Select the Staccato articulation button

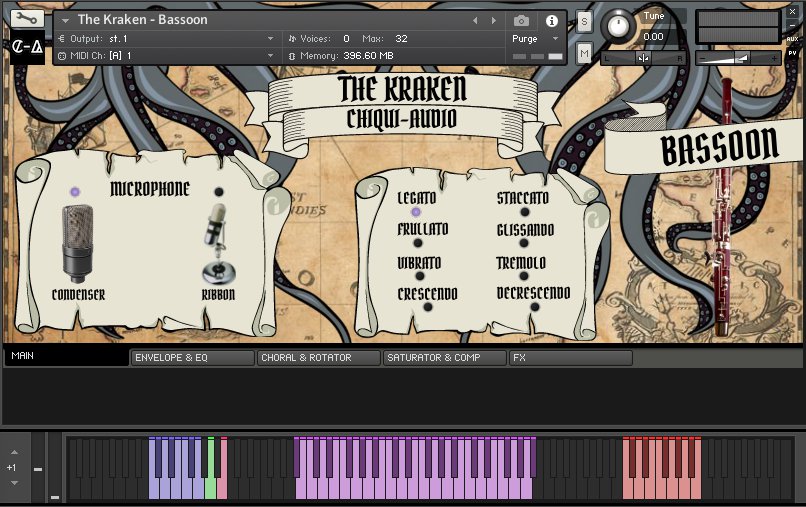pos(523,212)
